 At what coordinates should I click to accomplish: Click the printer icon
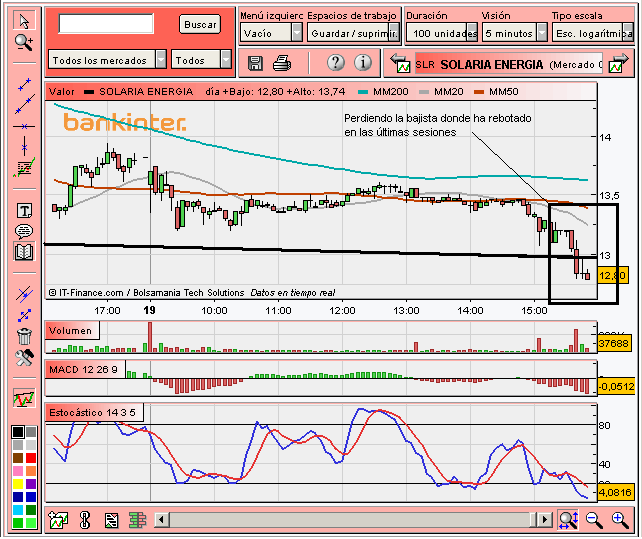pos(282,63)
